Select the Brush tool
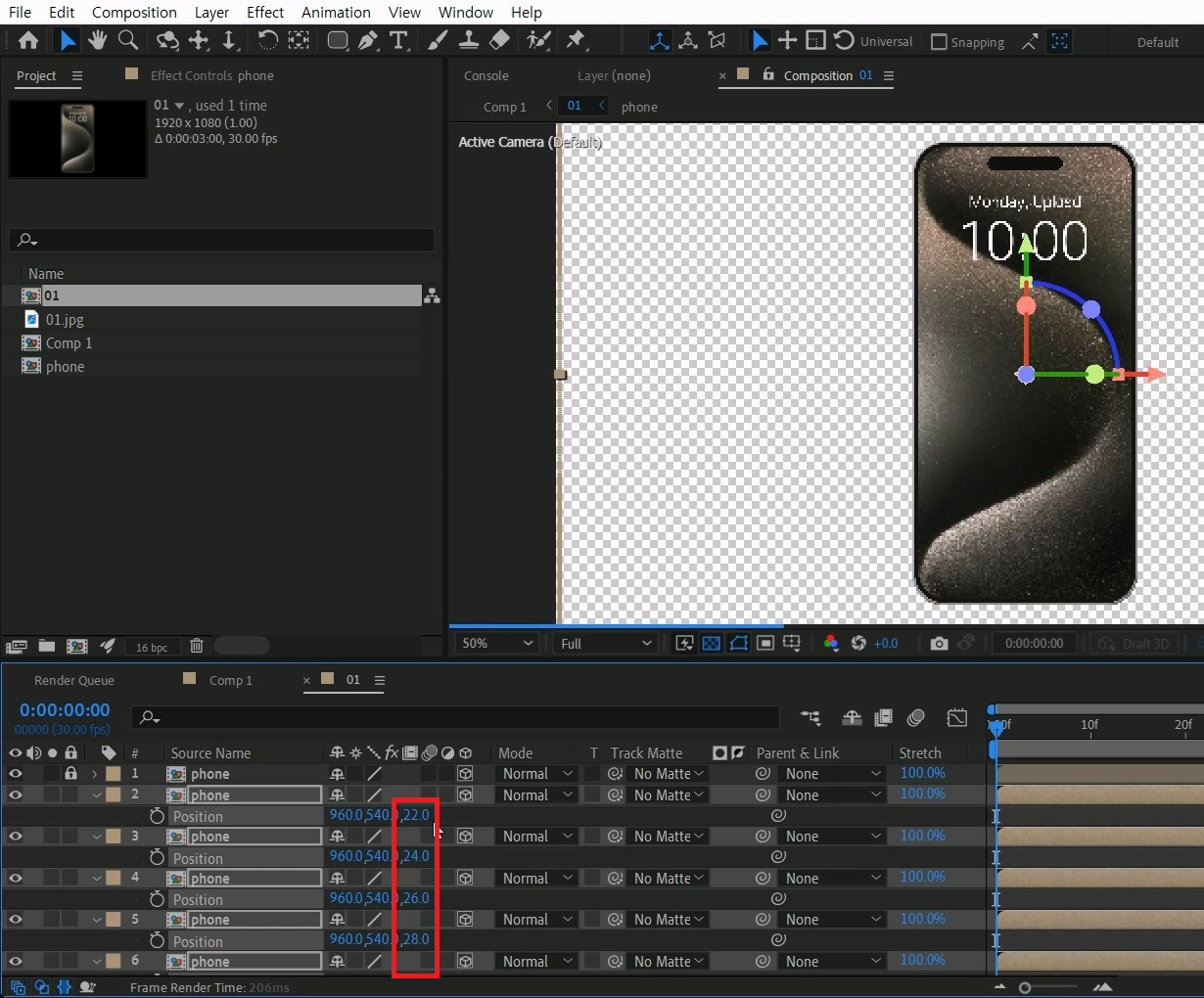The width and height of the screenshot is (1204, 998). [x=438, y=41]
